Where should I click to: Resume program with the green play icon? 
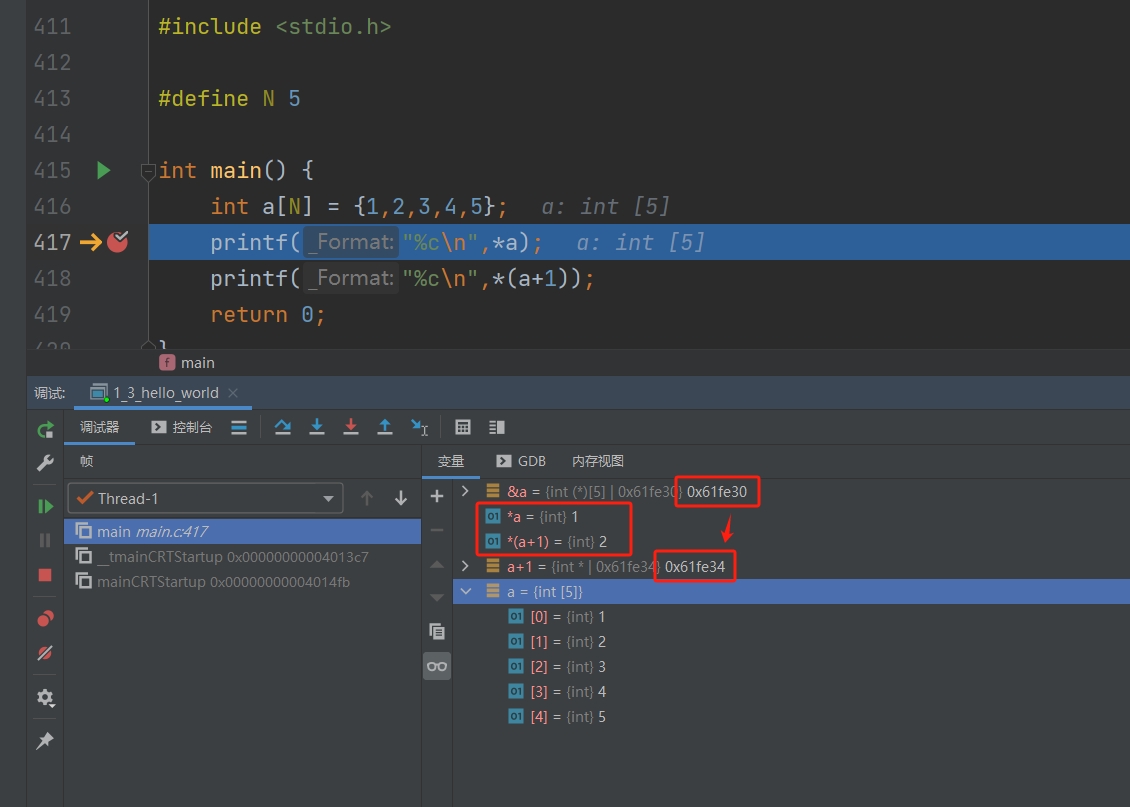[45, 507]
